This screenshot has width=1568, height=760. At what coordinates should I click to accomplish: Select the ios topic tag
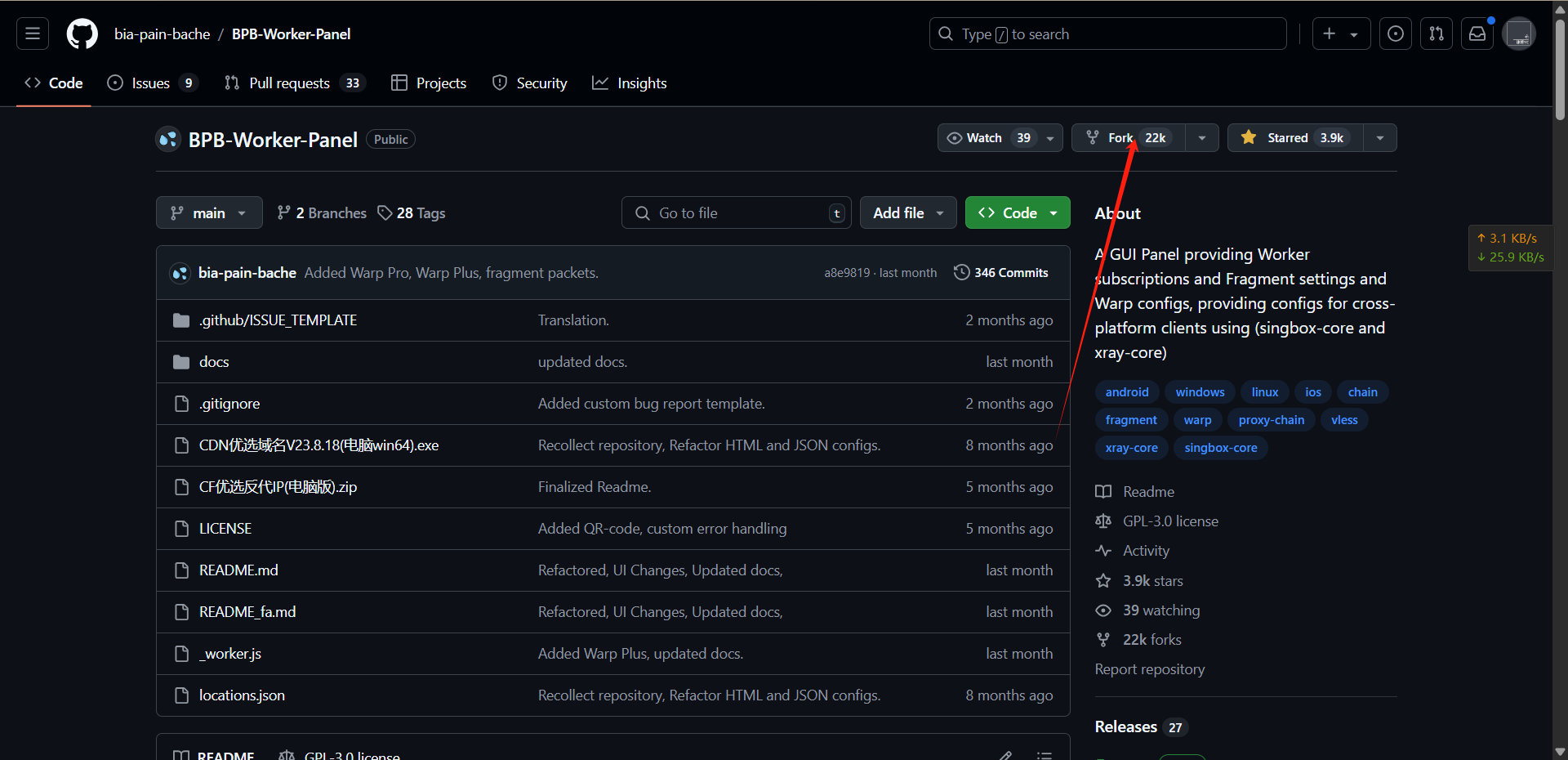coord(1313,392)
